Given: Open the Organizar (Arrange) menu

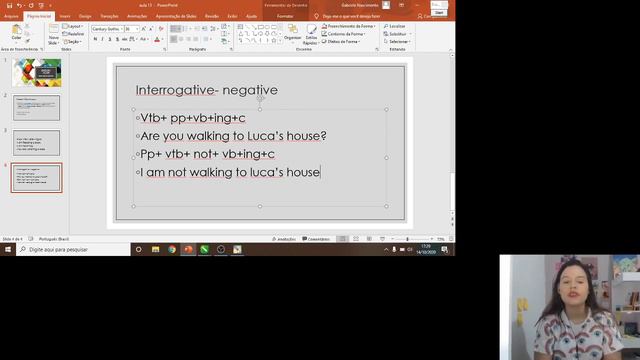Looking at the screenshot, I should 292,33.
